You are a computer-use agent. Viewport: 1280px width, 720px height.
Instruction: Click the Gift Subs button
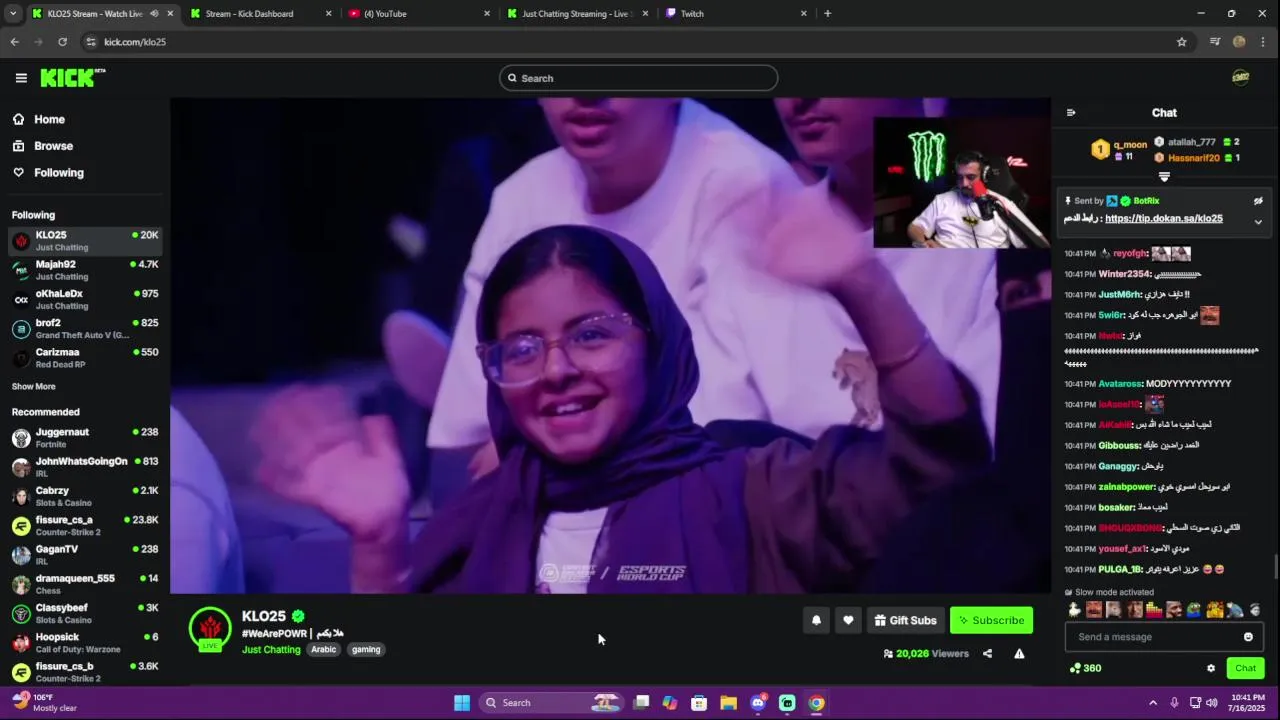(905, 620)
